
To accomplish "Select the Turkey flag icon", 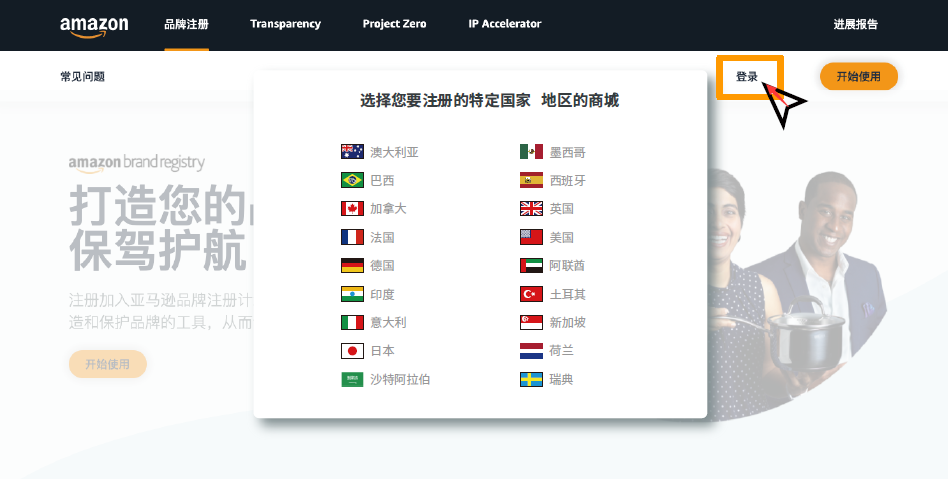I will click(x=531, y=294).
